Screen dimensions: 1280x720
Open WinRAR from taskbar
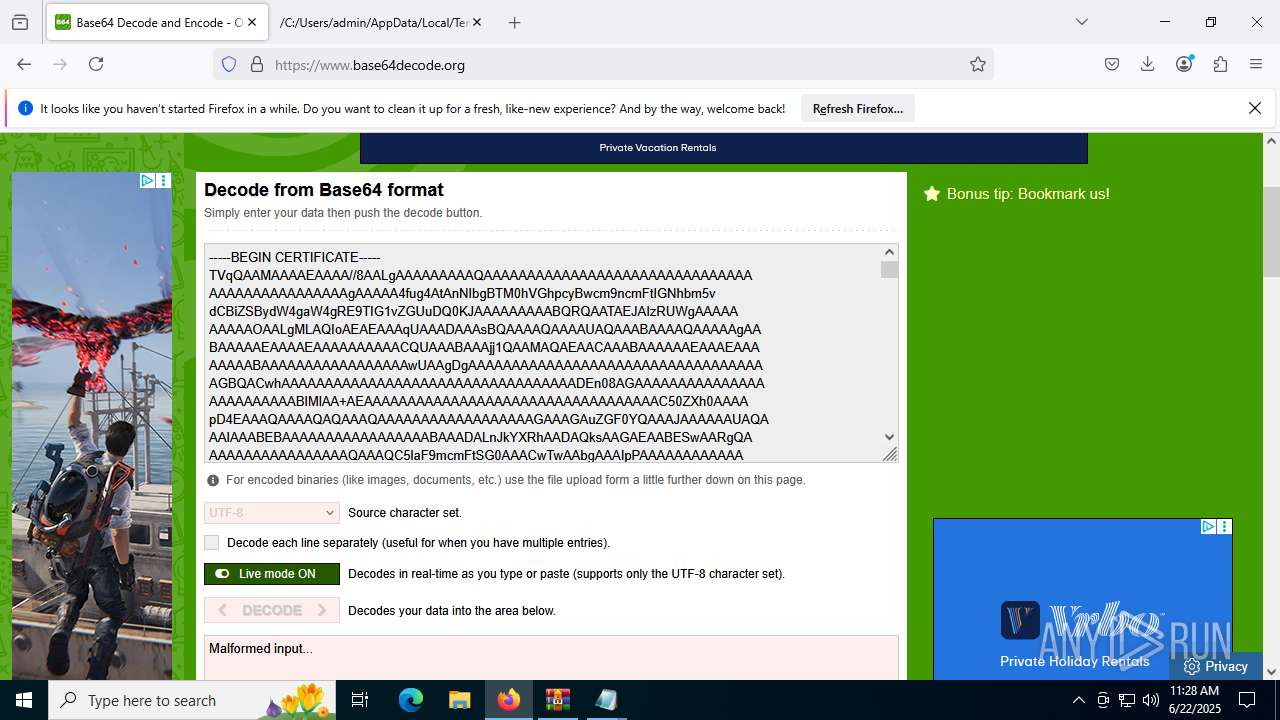(x=557, y=700)
